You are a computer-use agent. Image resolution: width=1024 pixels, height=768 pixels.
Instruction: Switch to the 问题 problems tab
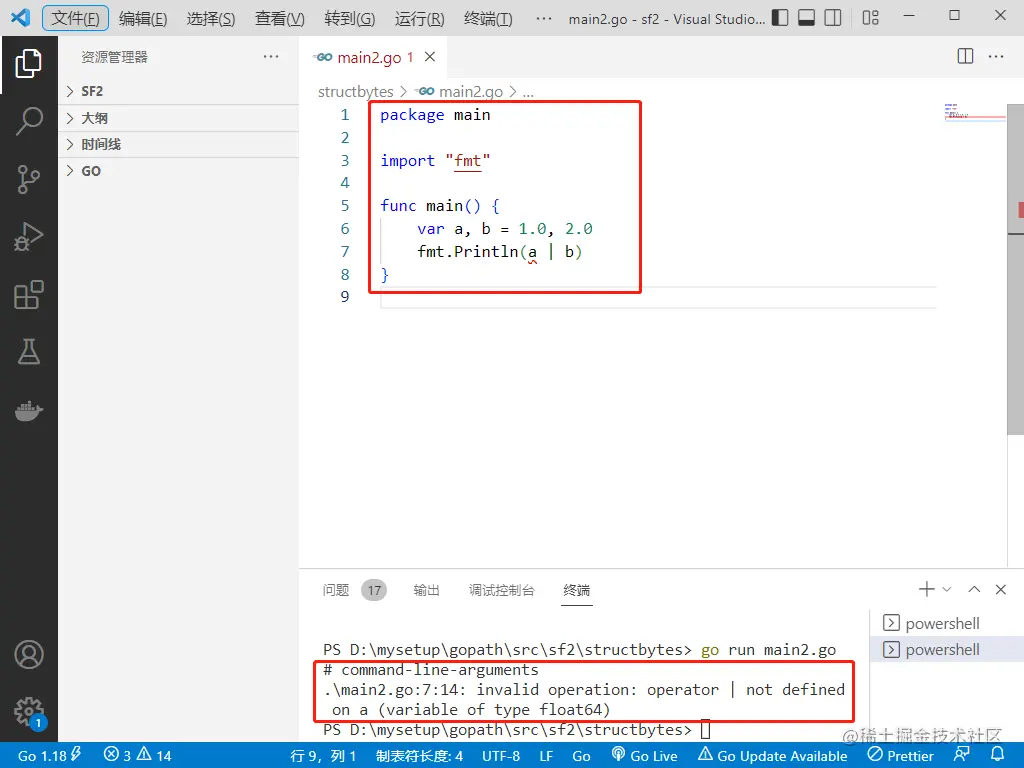pos(354,590)
